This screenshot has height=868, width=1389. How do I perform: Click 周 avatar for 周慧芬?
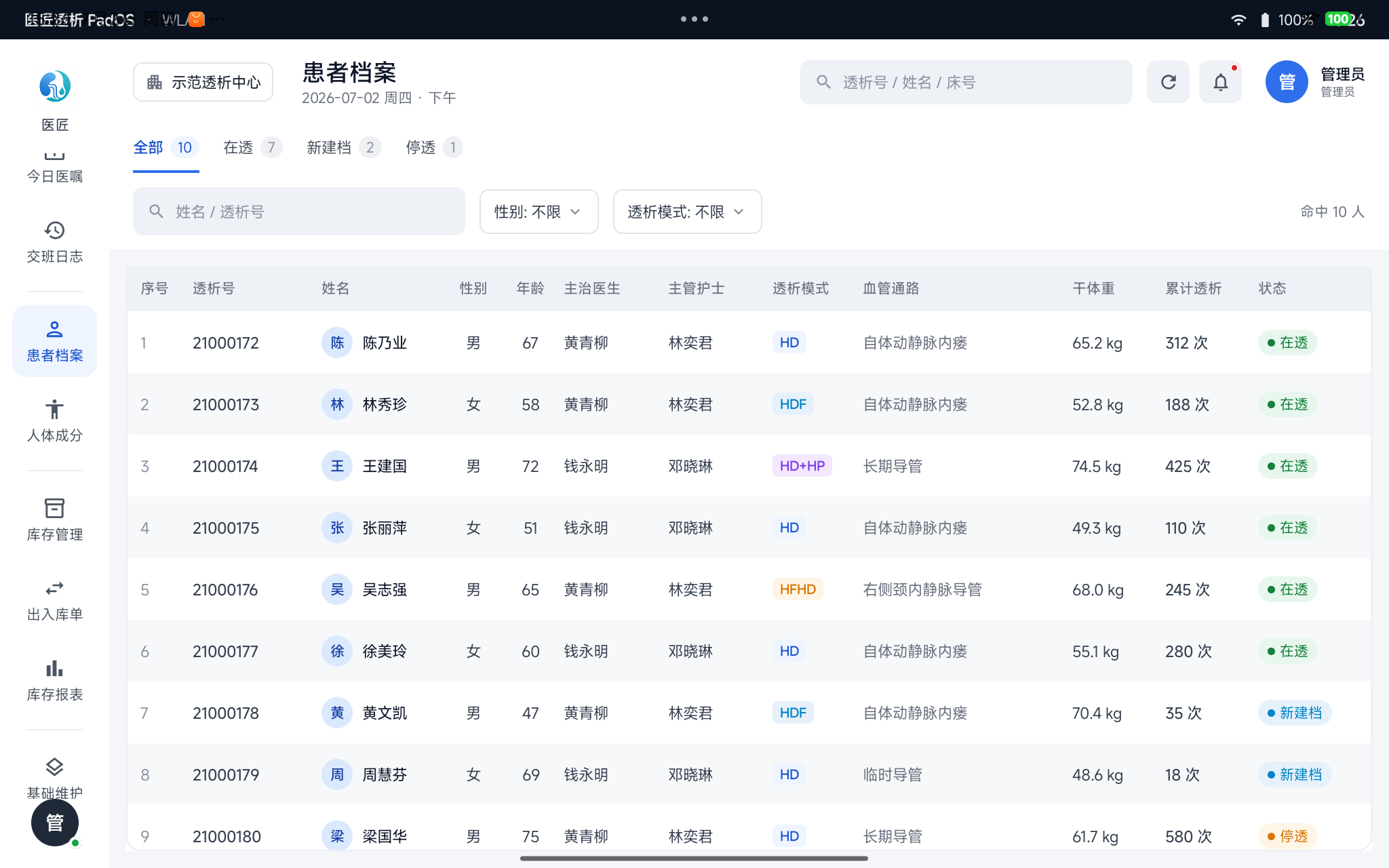point(337,774)
